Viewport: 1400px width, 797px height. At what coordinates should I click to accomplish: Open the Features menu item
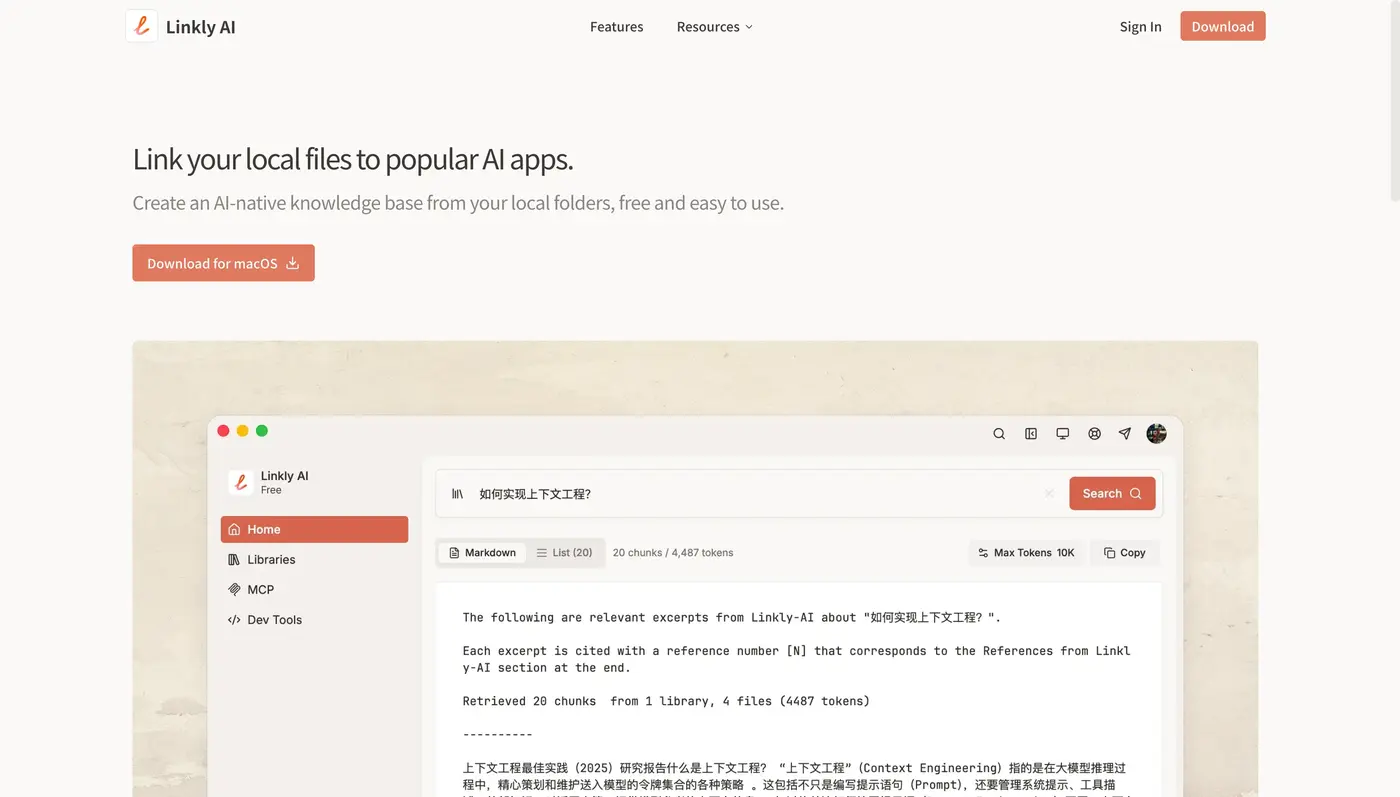point(616,26)
